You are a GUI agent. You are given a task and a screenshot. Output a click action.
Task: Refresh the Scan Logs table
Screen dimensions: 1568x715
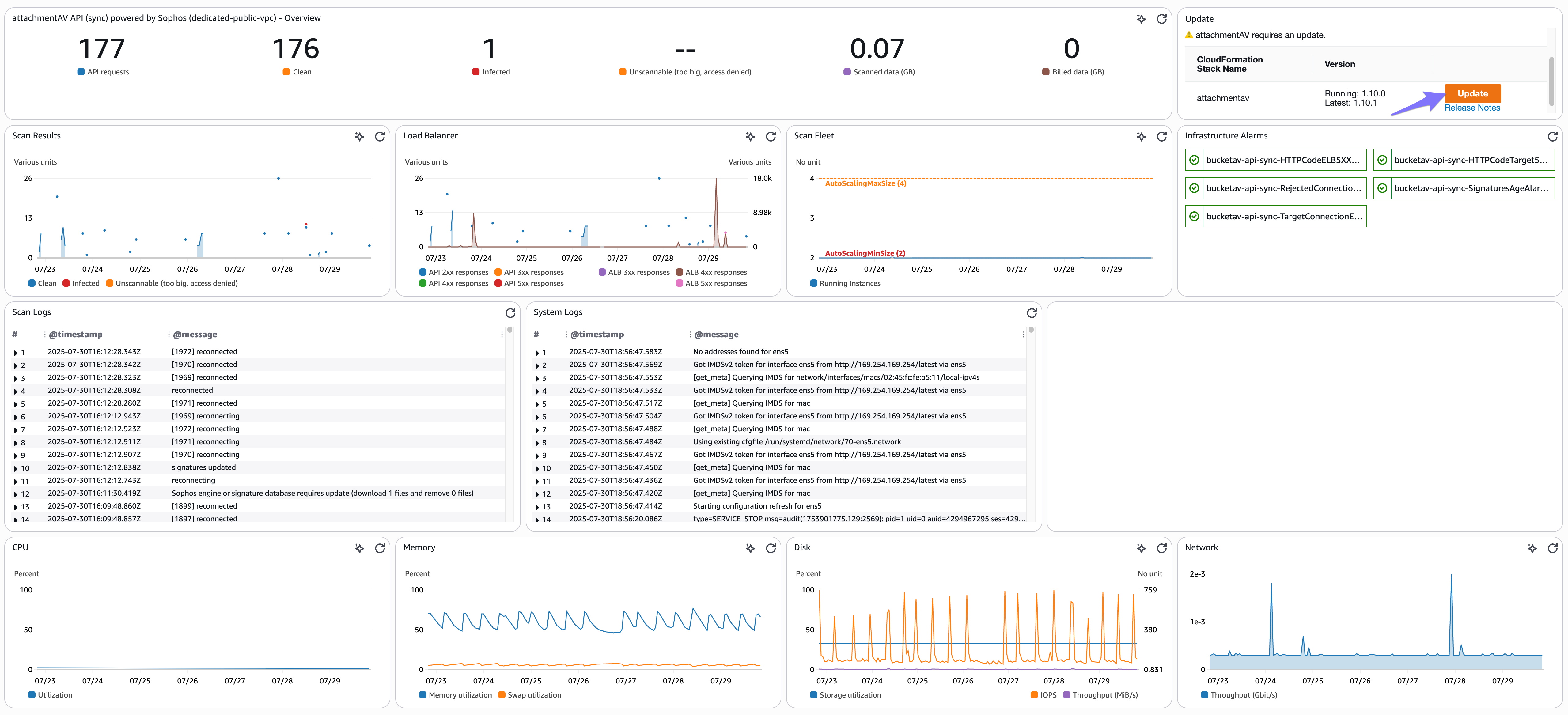(510, 313)
